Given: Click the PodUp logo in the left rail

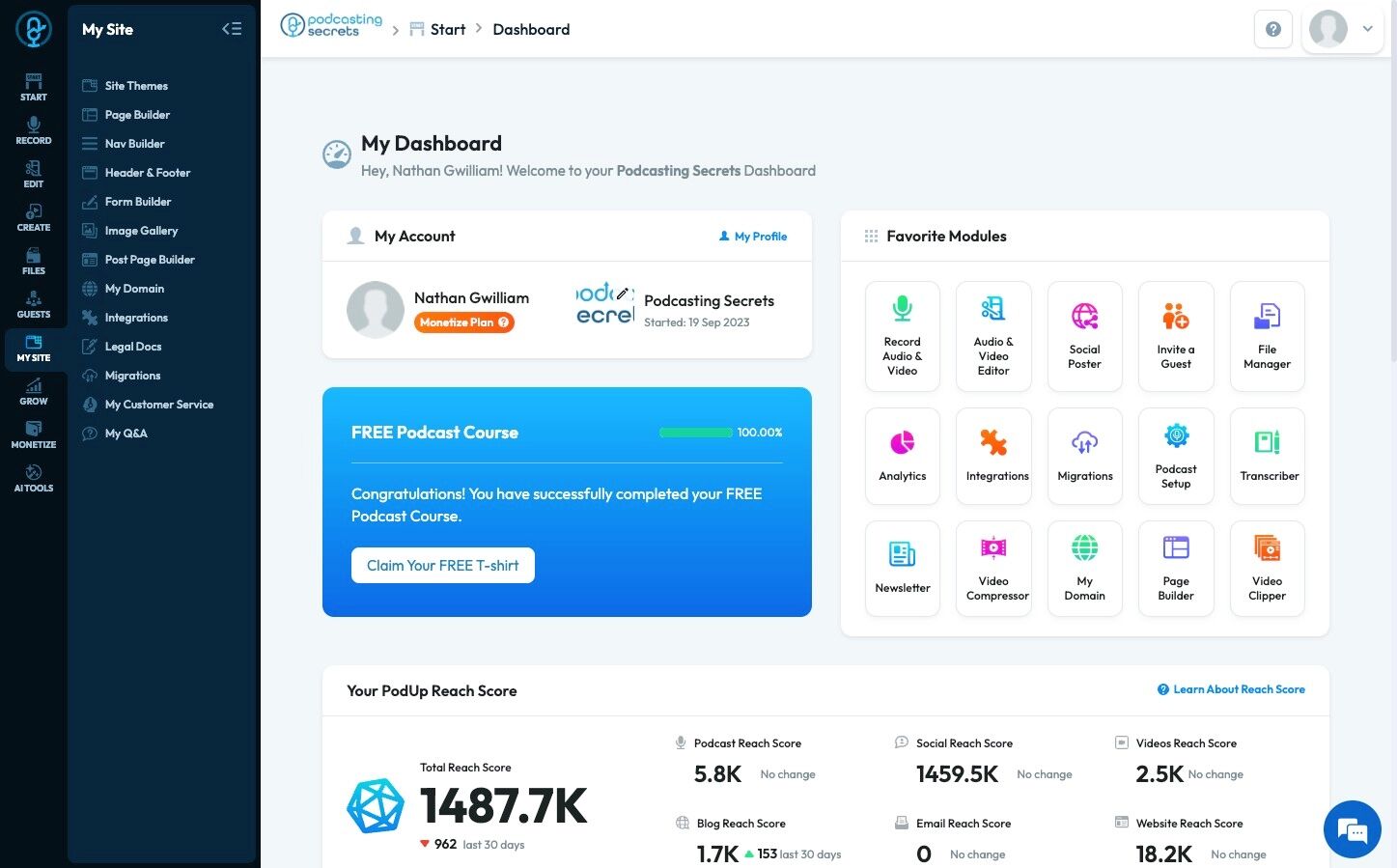Looking at the screenshot, I should tap(34, 30).
